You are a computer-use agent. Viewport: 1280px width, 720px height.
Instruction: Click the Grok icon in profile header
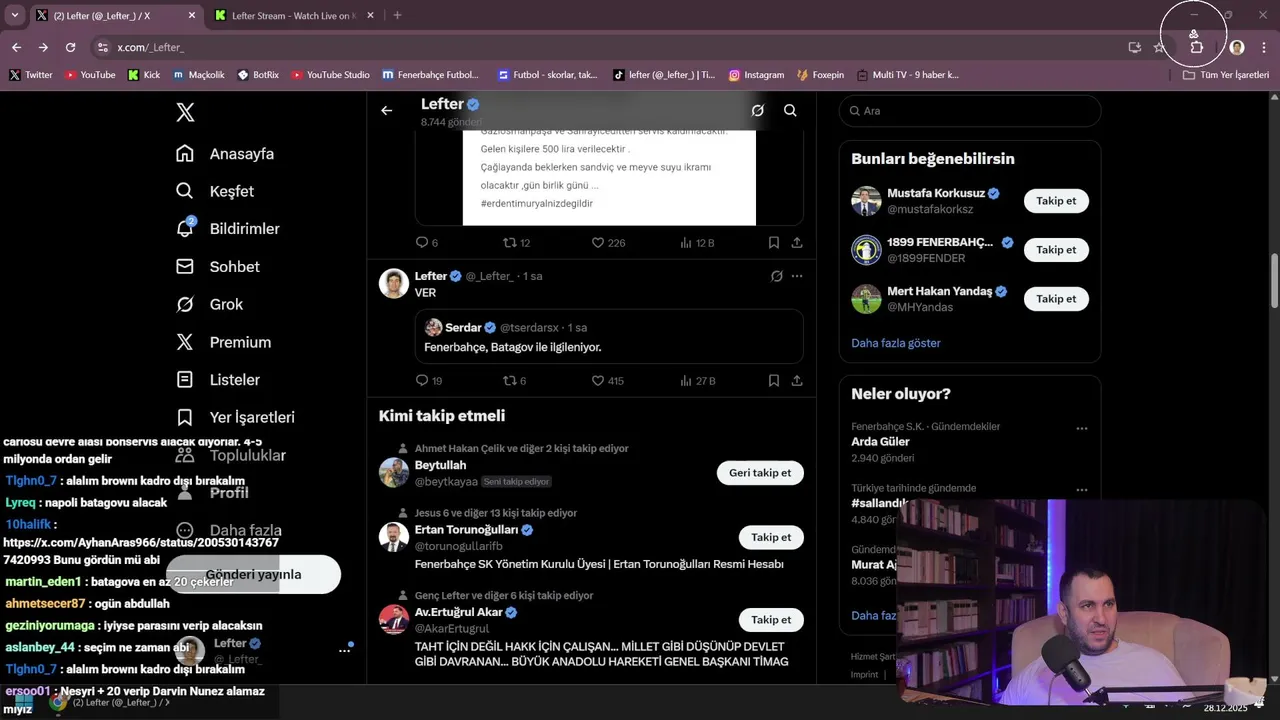[x=758, y=110]
